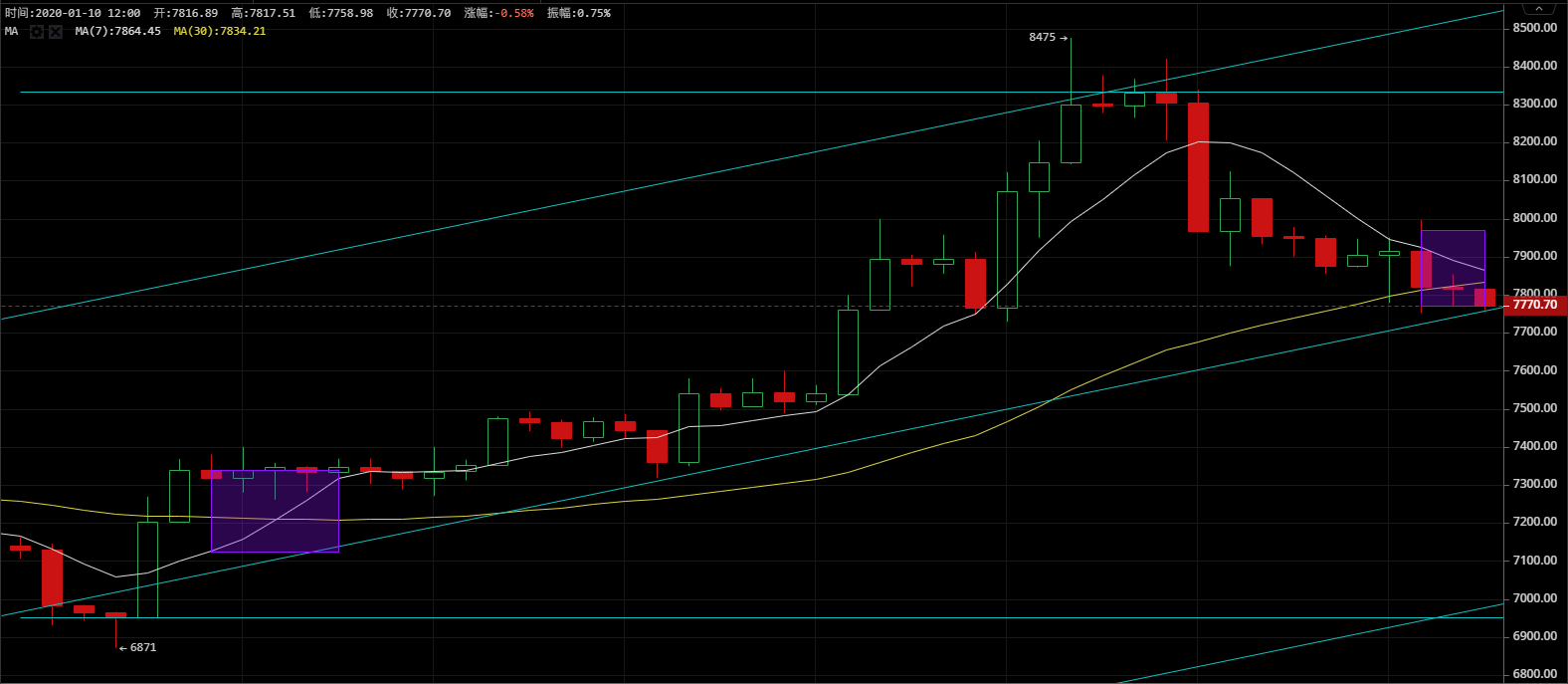Click the 6871 low point label
Image resolution: width=1568 pixels, height=684 pixels.
point(143,647)
